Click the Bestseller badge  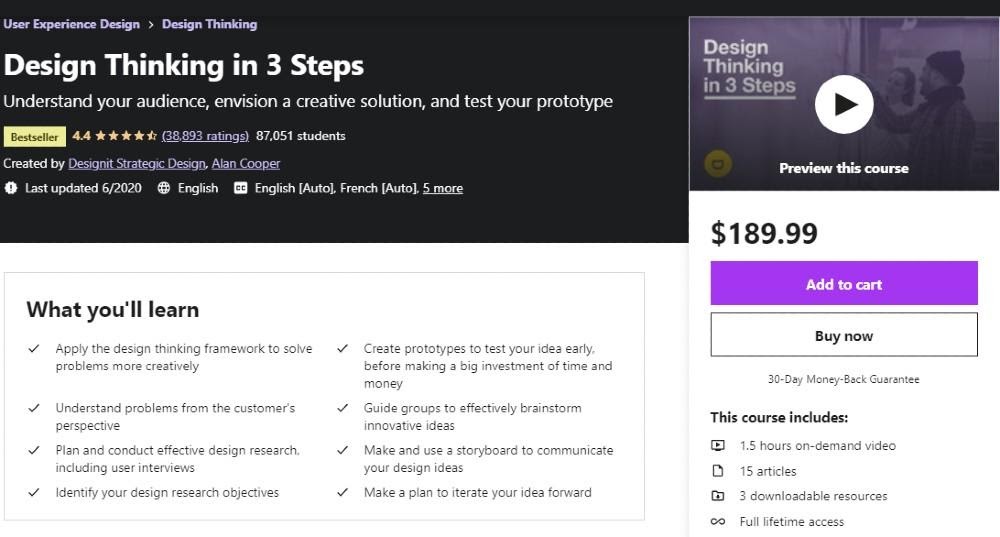point(34,136)
